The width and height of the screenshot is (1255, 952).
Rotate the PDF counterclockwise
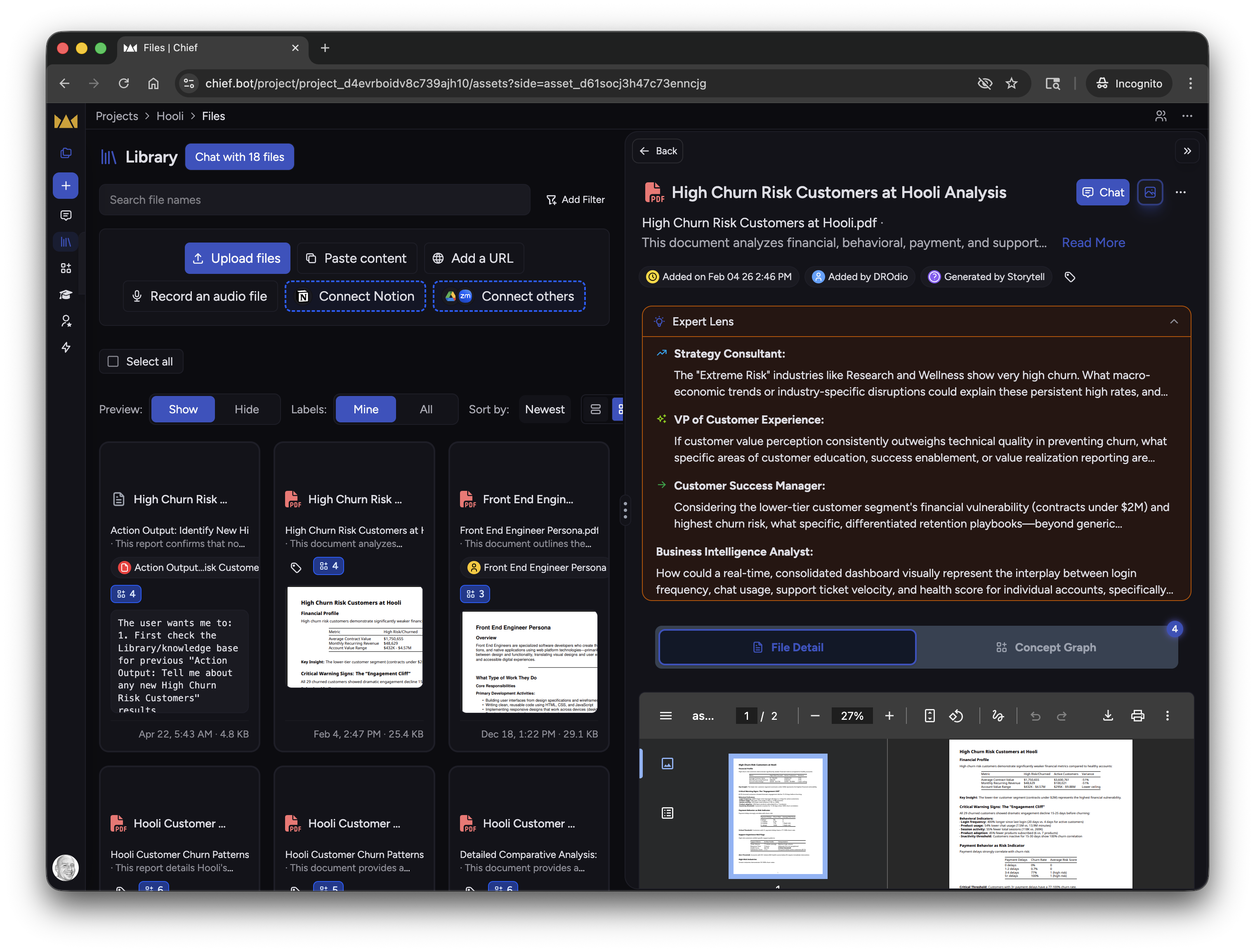point(956,715)
